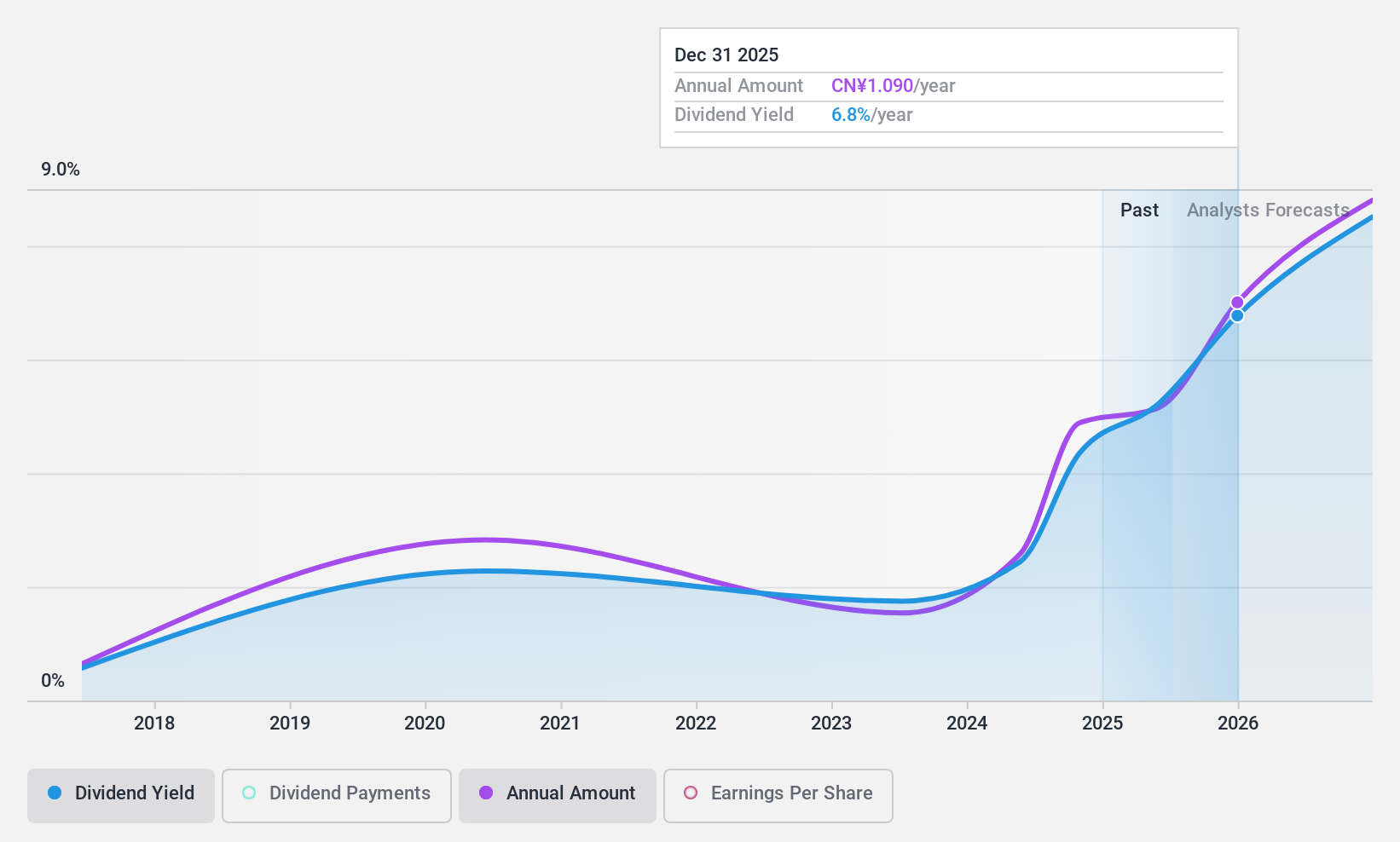
Task: Enable the Dividend Payments legend series
Action: 337,796
